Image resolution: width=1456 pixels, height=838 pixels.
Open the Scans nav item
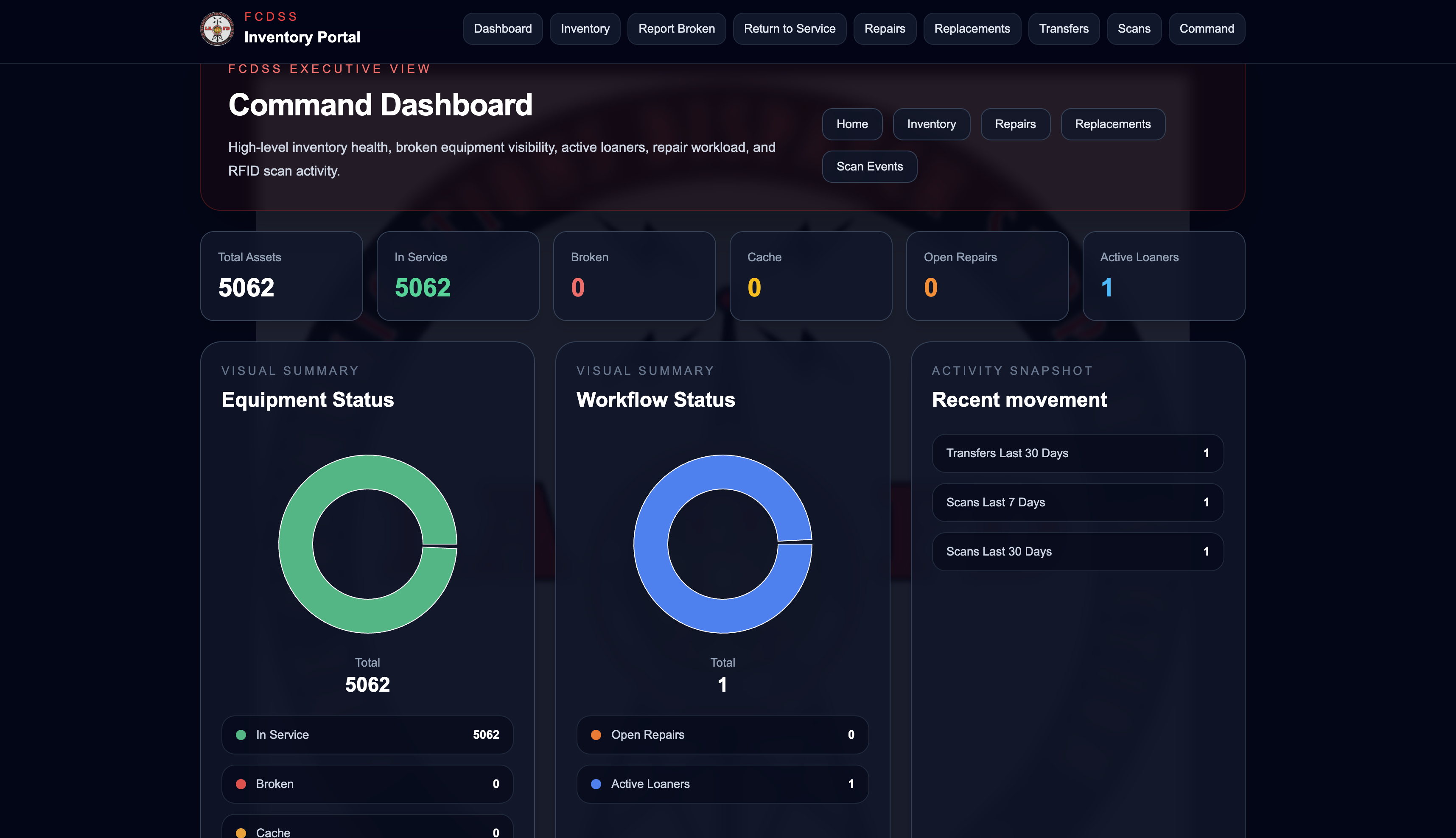1134,29
